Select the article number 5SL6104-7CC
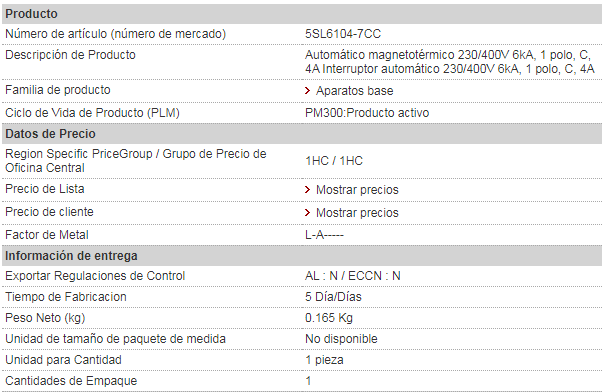 click(343, 34)
